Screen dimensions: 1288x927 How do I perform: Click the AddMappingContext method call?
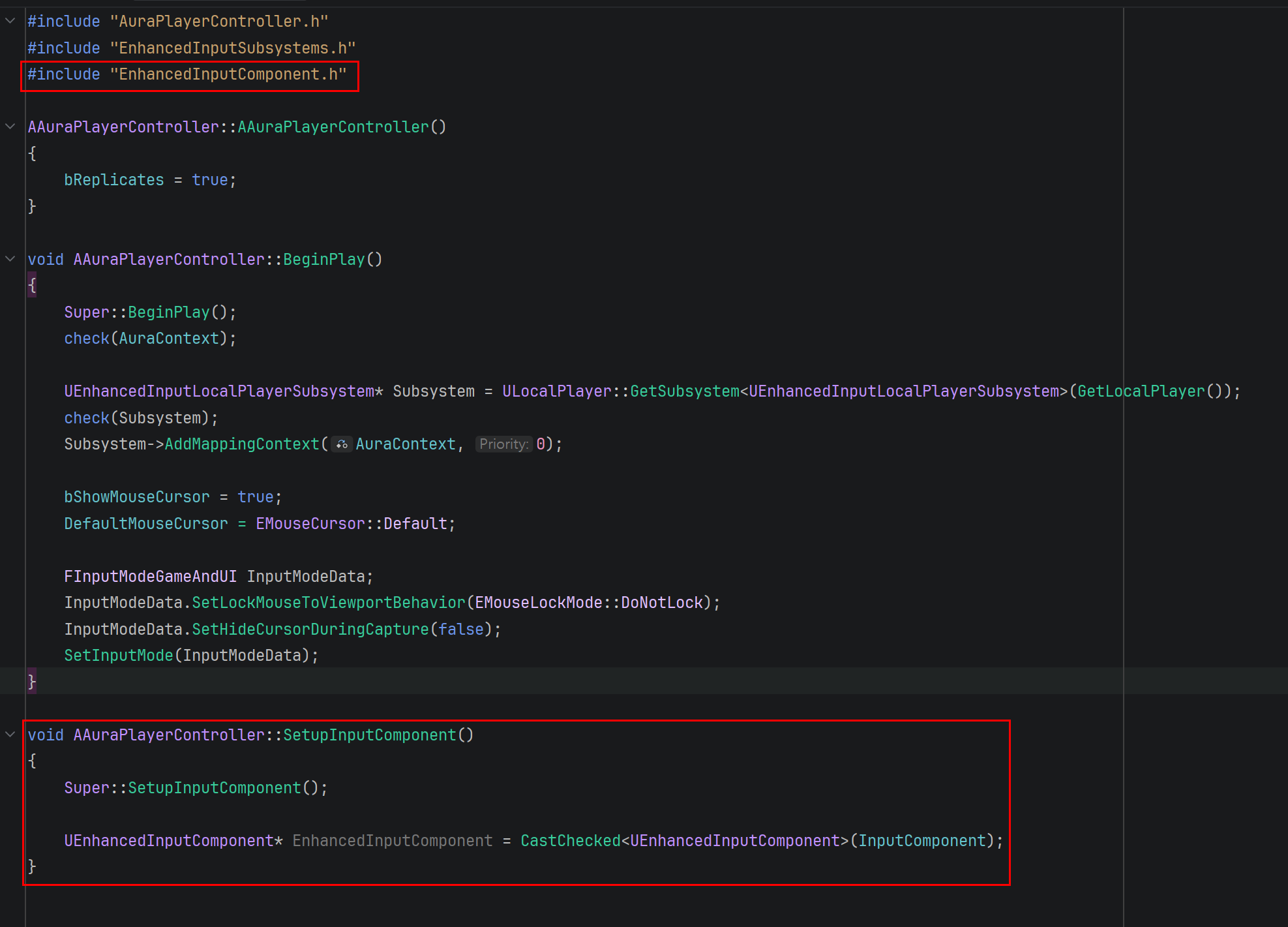click(x=241, y=444)
